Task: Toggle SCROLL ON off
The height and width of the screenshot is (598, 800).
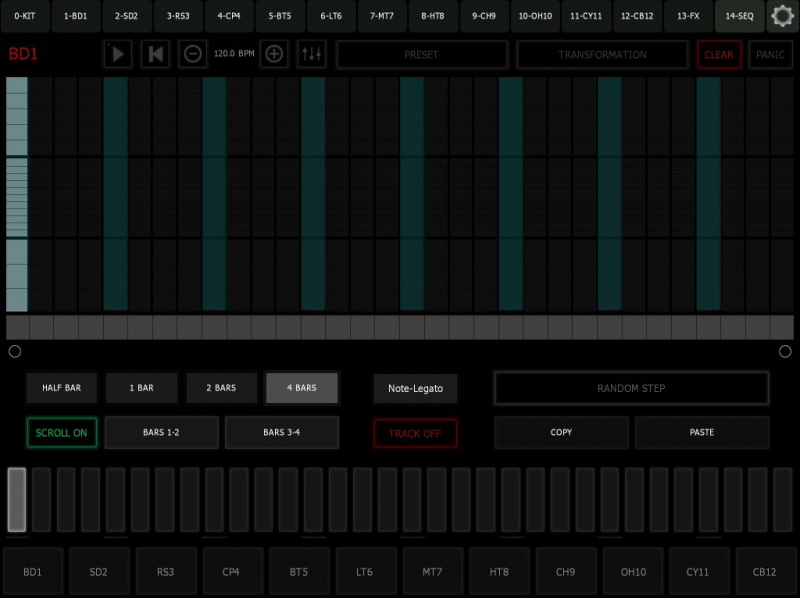Action: [61, 432]
